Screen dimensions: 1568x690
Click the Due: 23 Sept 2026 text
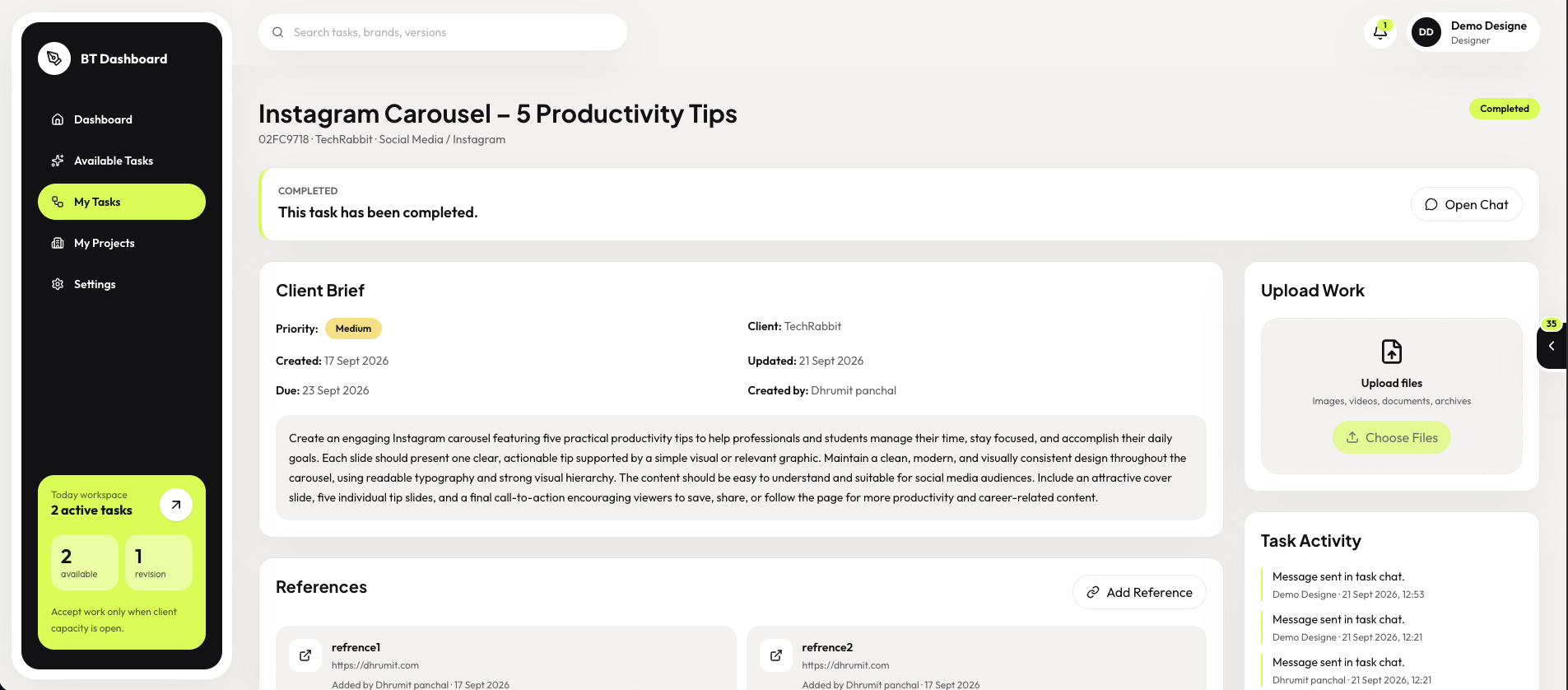(323, 390)
